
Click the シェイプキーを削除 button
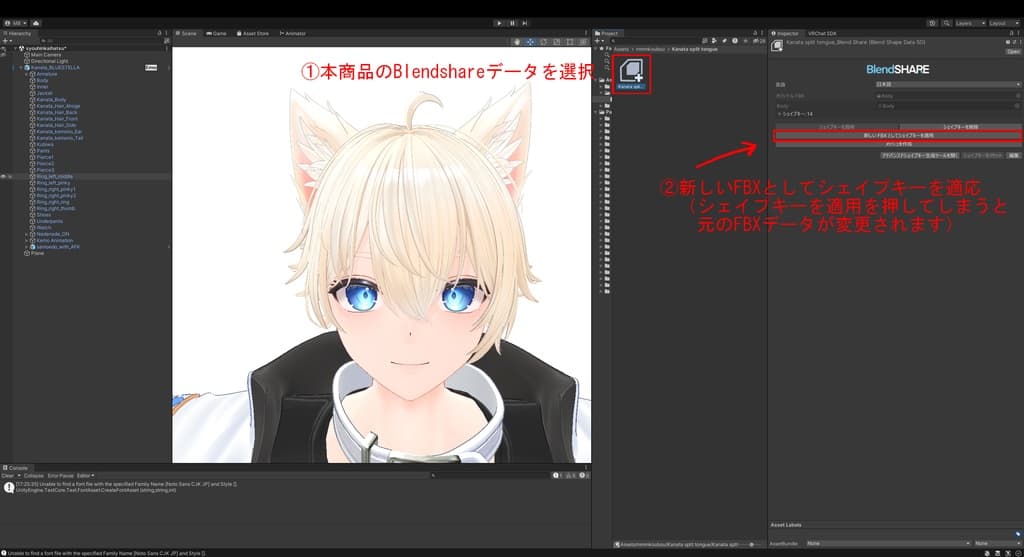[x=960, y=127]
